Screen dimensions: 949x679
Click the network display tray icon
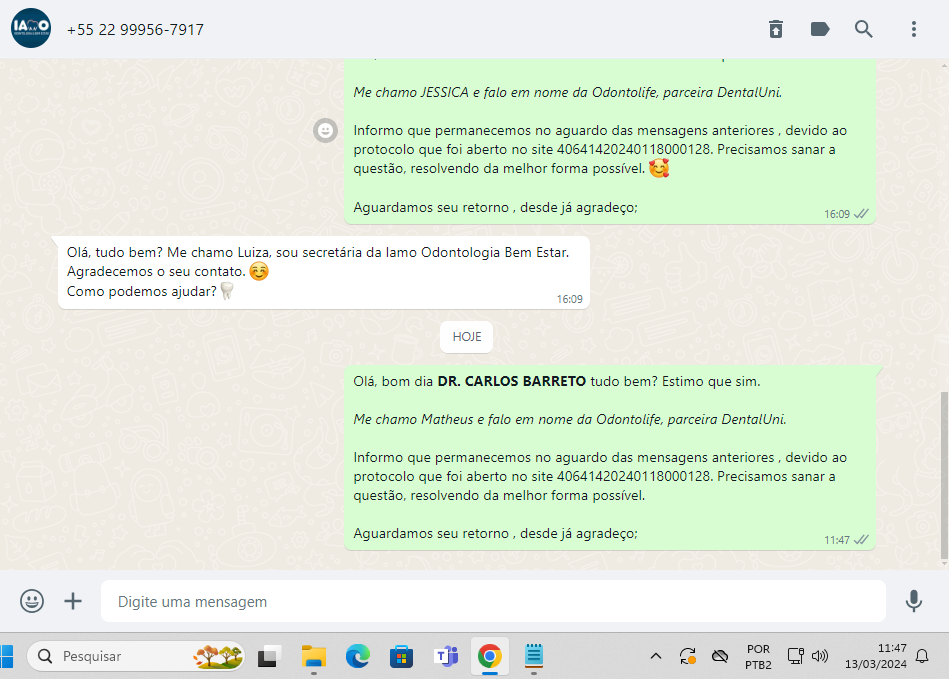coord(795,656)
